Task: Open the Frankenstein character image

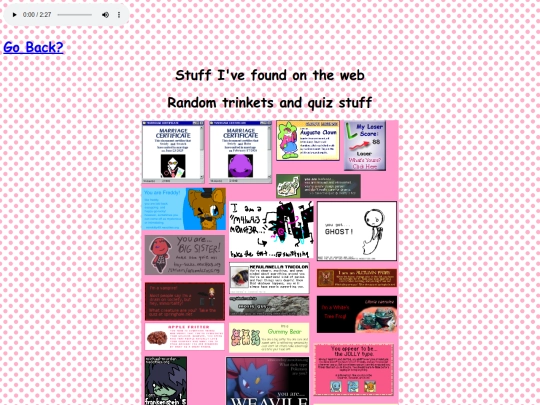Action: click(x=166, y=381)
